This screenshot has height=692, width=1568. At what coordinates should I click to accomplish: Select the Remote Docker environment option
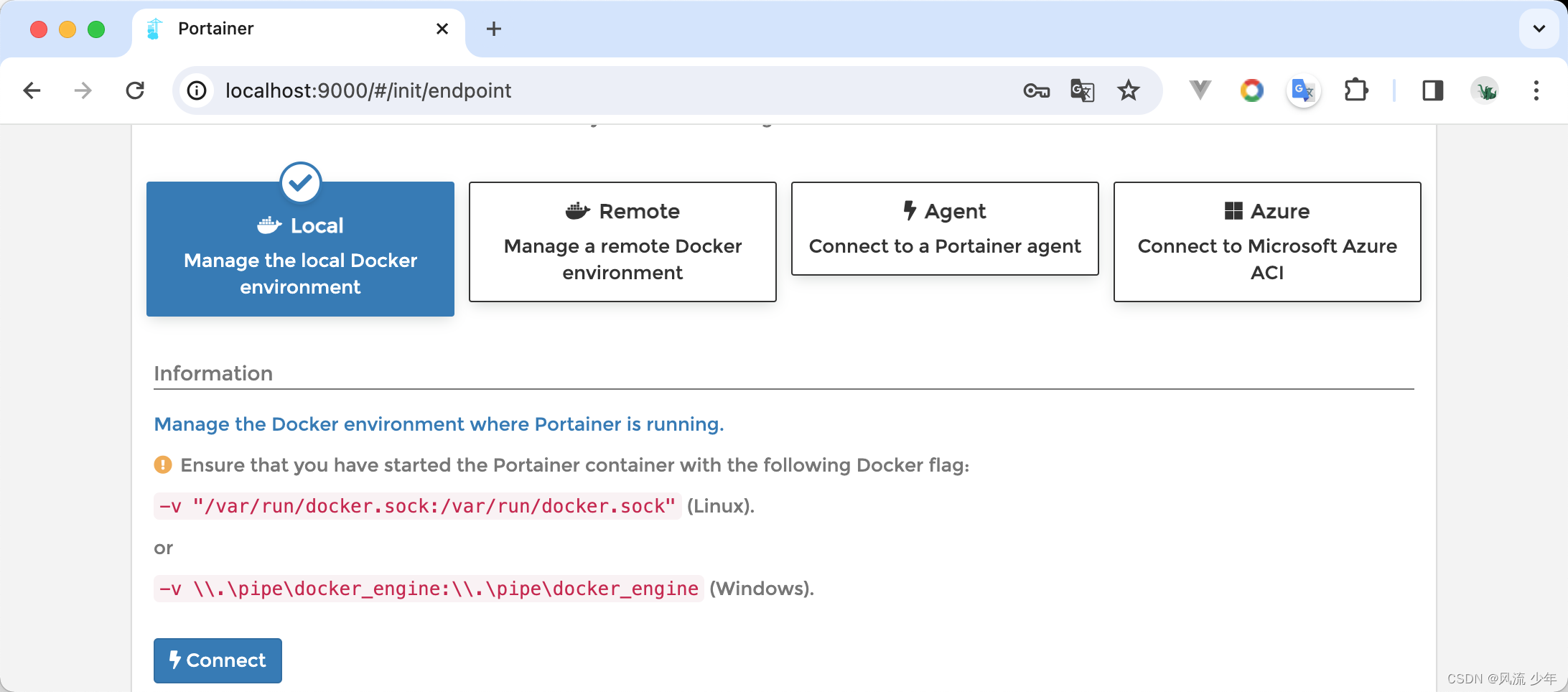622,242
